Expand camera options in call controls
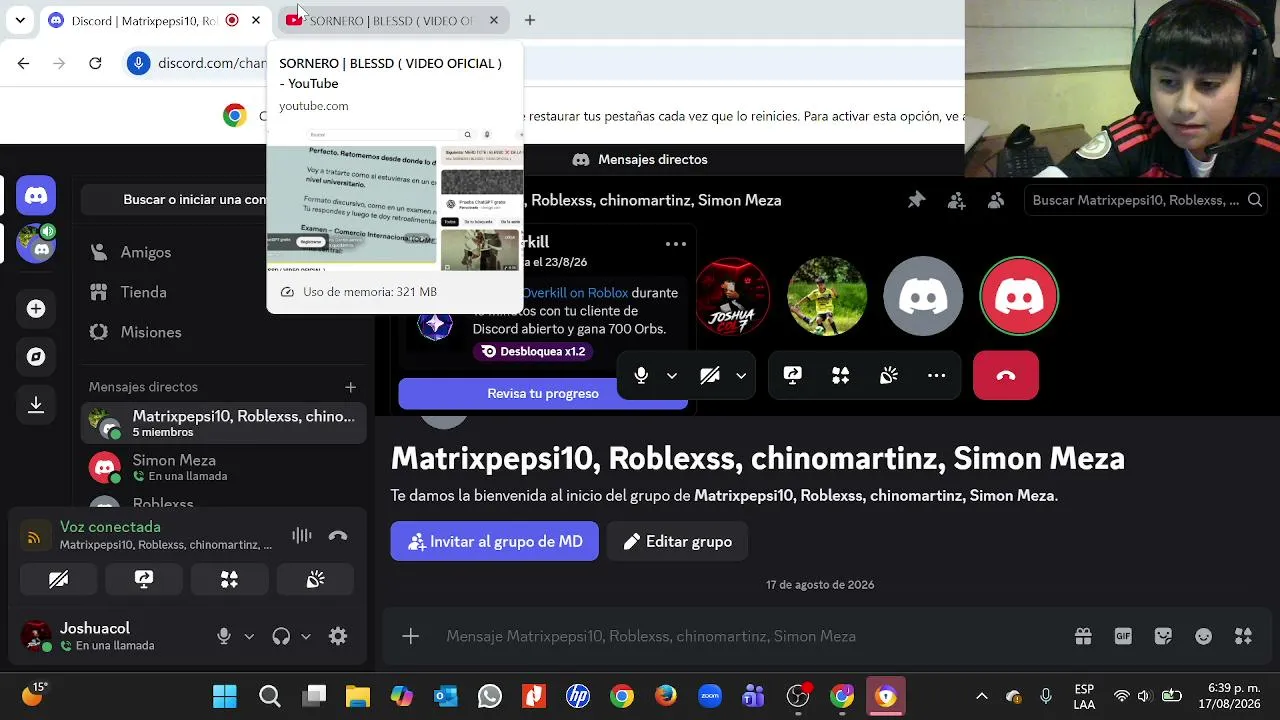Screen dimensions: 1280x720 click(x=741, y=375)
